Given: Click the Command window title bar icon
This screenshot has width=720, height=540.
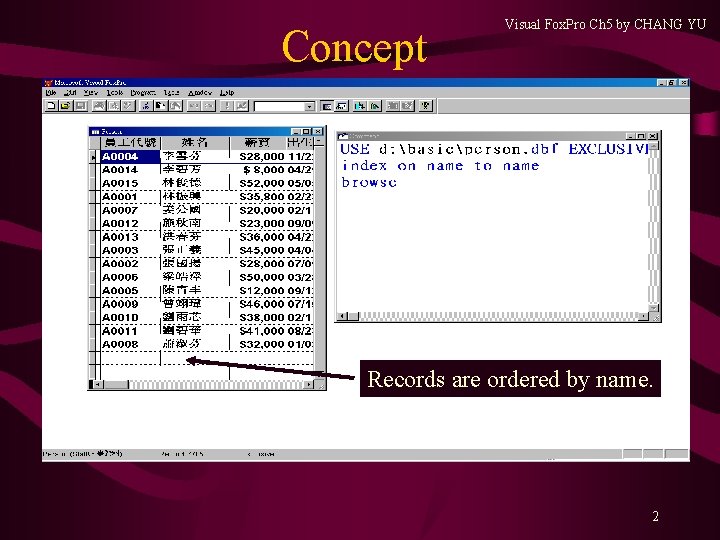Looking at the screenshot, I should pyautogui.click(x=343, y=136).
